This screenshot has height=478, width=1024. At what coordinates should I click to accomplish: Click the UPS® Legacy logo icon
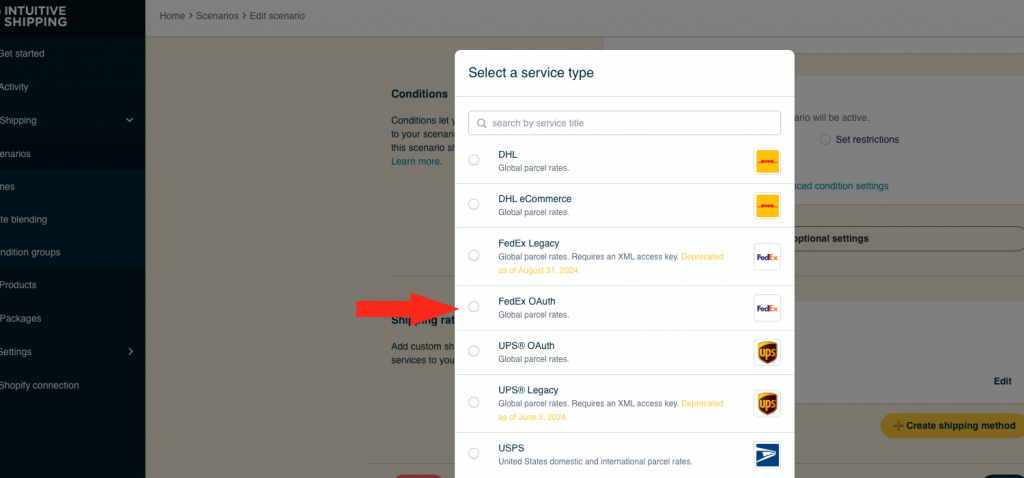click(x=767, y=404)
